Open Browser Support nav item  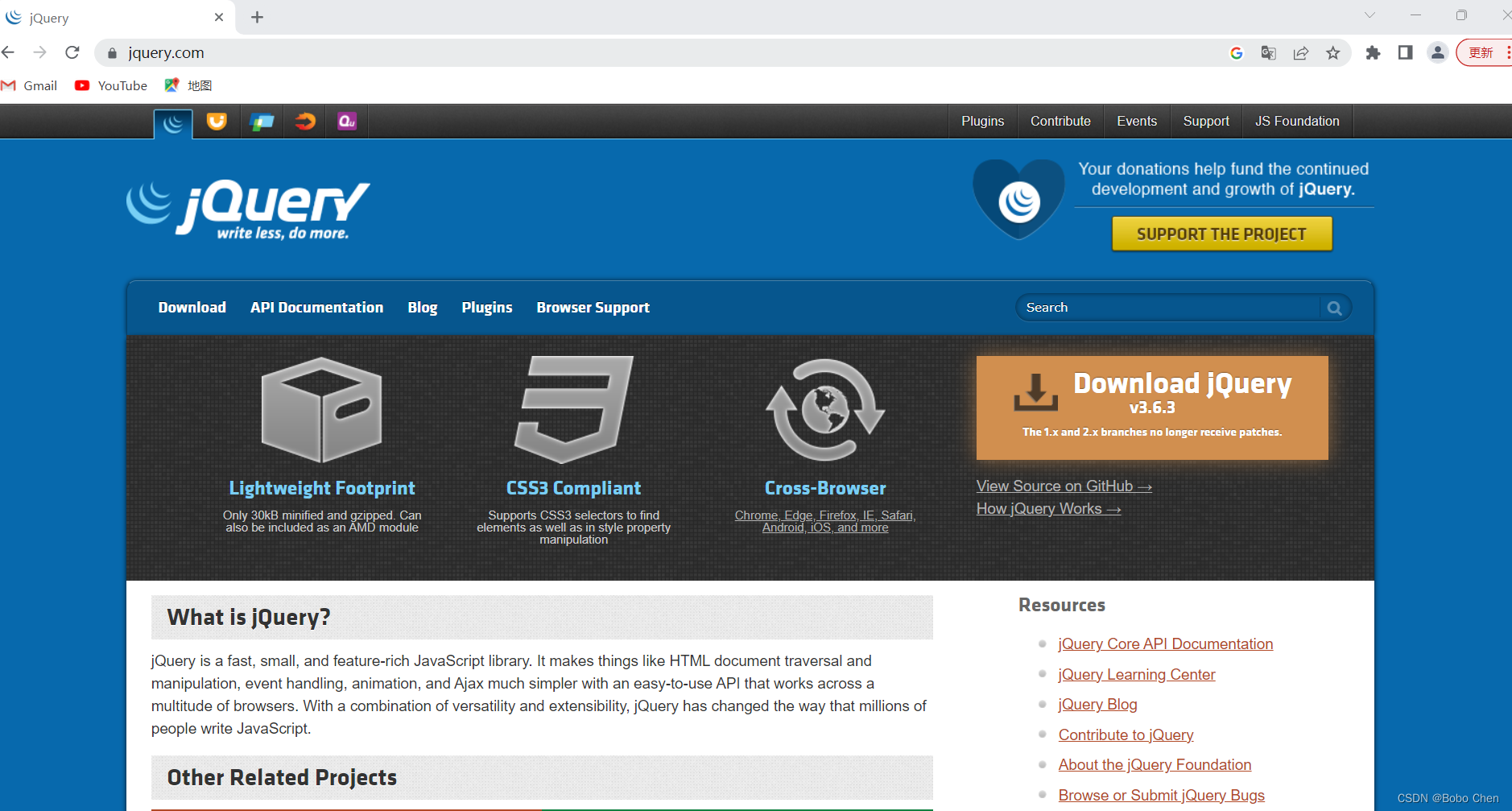[593, 308]
